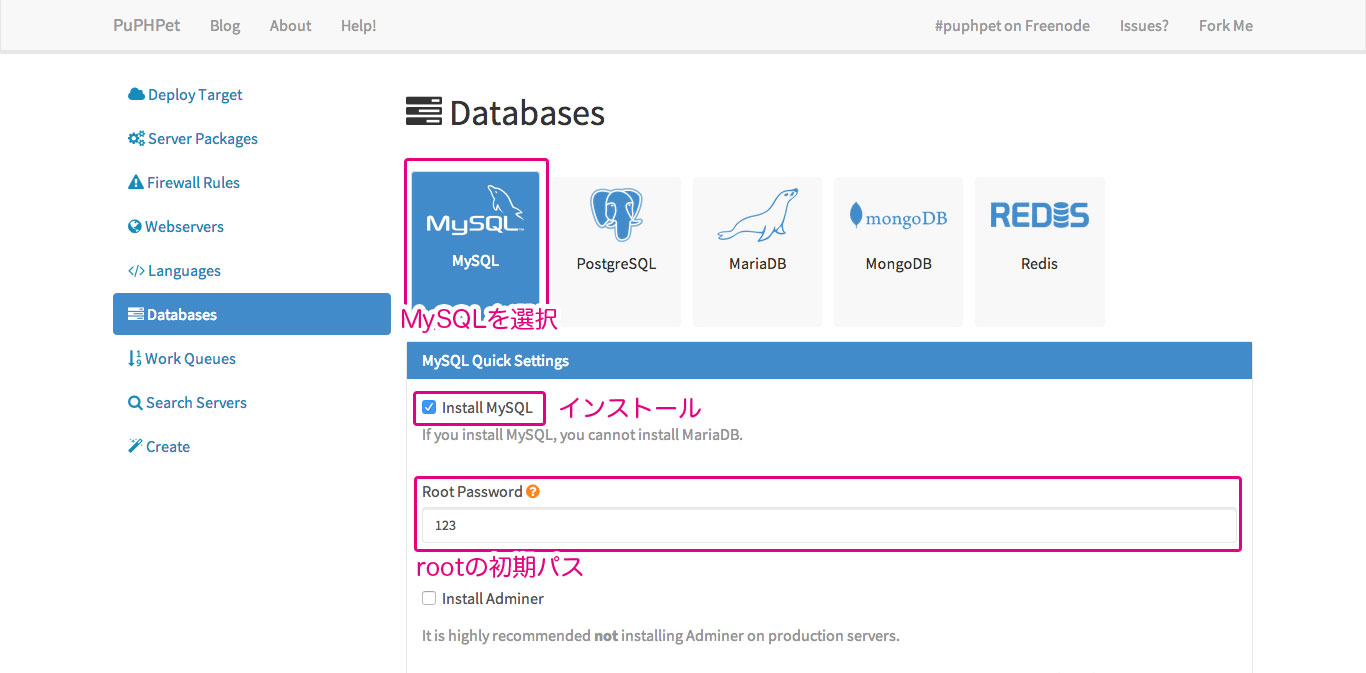
Task: Click the warning triangle icon for Firewall Rules
Action: [136, 183]
